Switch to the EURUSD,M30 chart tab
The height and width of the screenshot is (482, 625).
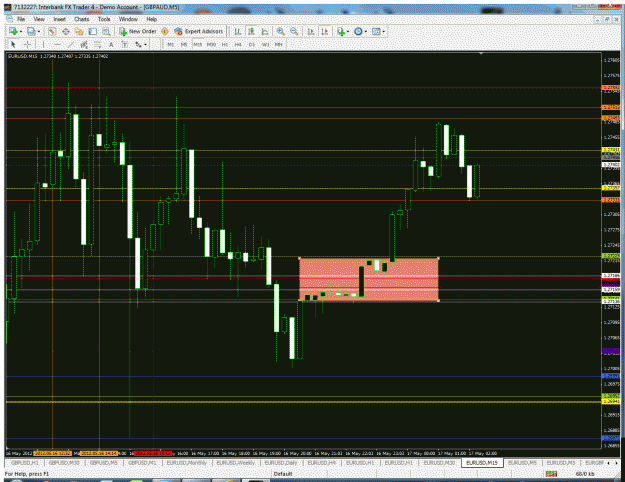tap(439, 463)
